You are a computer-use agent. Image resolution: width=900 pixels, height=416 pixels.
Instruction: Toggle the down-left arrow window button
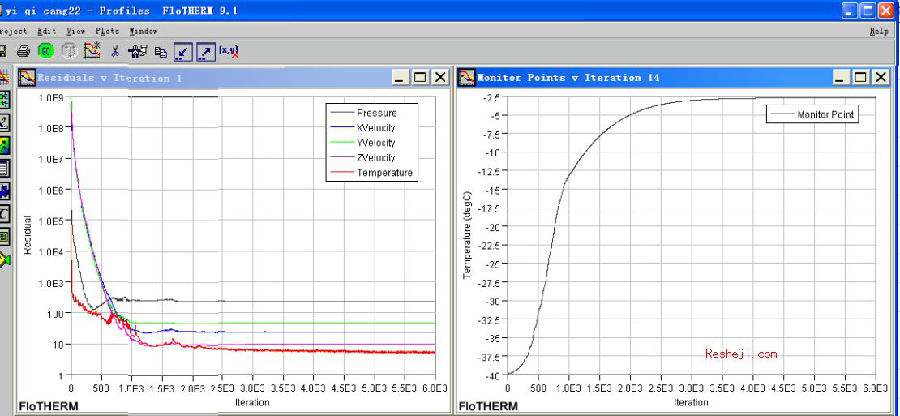[183, 52]
